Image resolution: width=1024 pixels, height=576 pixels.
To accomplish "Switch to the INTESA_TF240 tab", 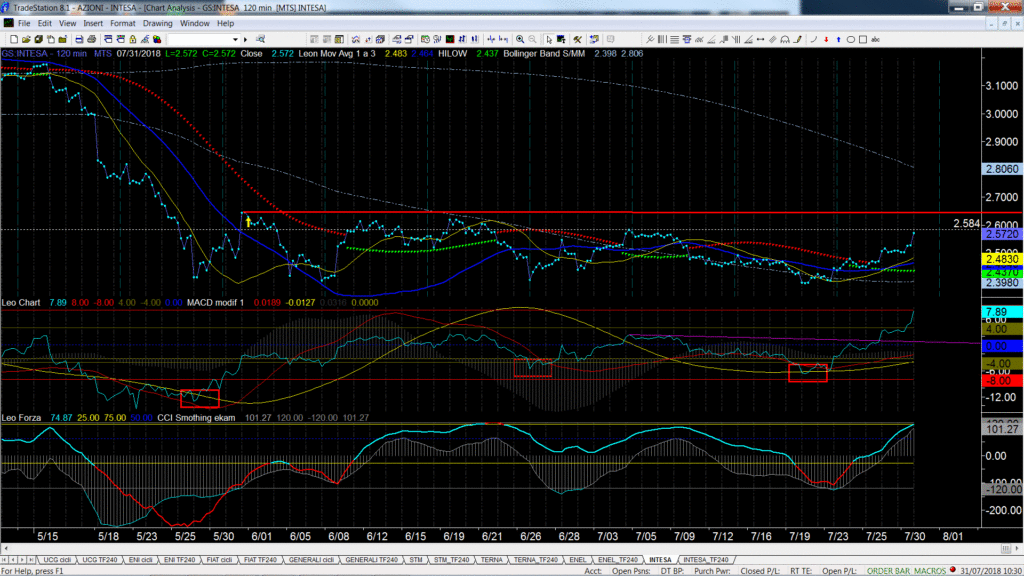I will click(x=705, y=560).
